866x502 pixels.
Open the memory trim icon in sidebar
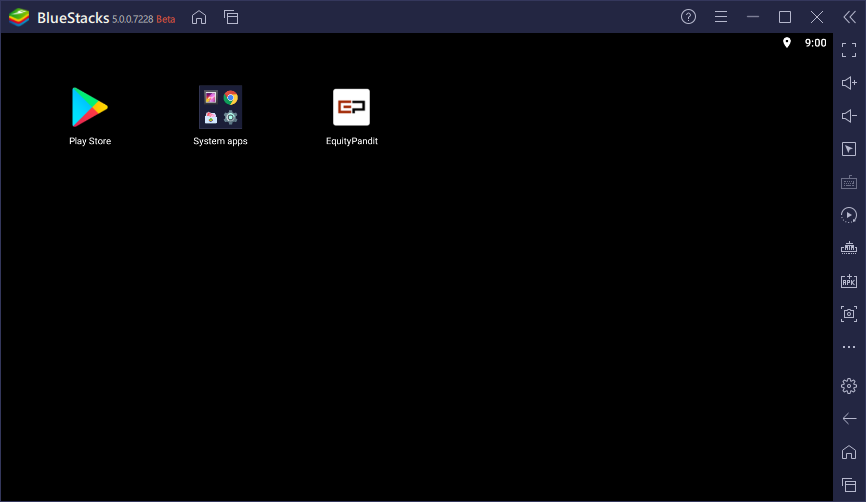[x=849, y=248]
